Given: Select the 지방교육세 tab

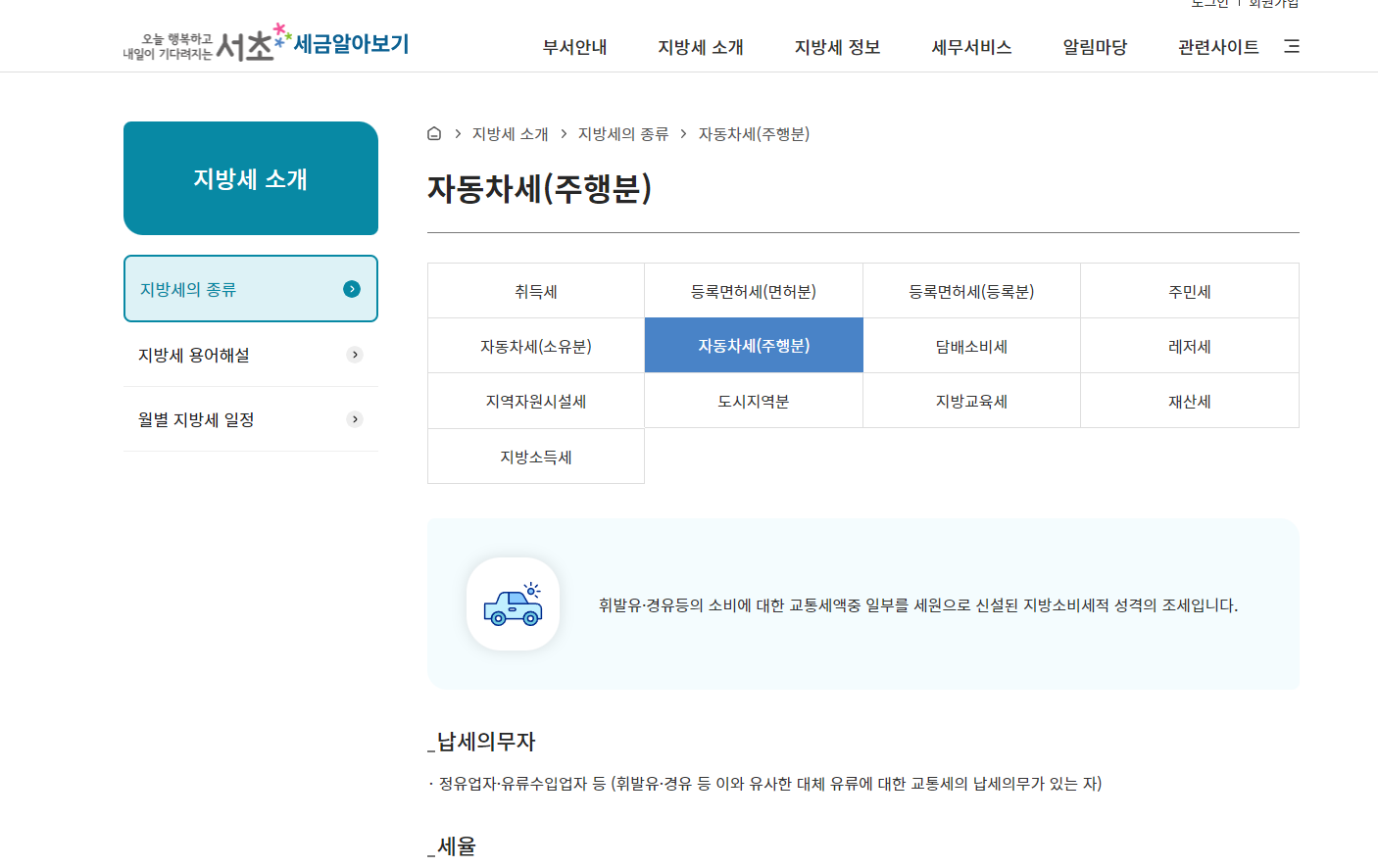Looking at the screenshot, I should 972,401.
